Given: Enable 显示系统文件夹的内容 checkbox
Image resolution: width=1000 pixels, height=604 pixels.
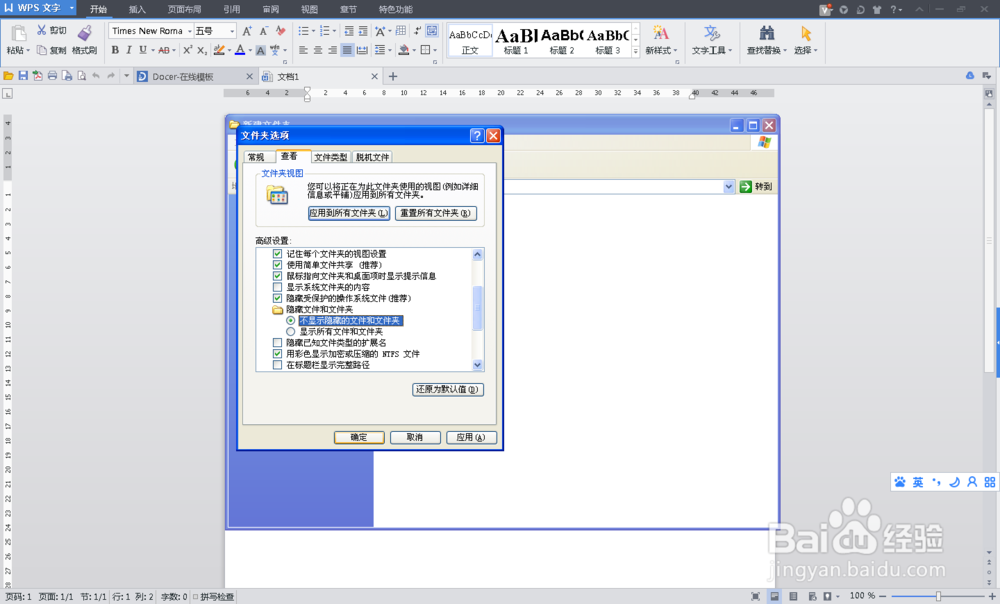Looking at the screenshot, I should coord(277,287).
